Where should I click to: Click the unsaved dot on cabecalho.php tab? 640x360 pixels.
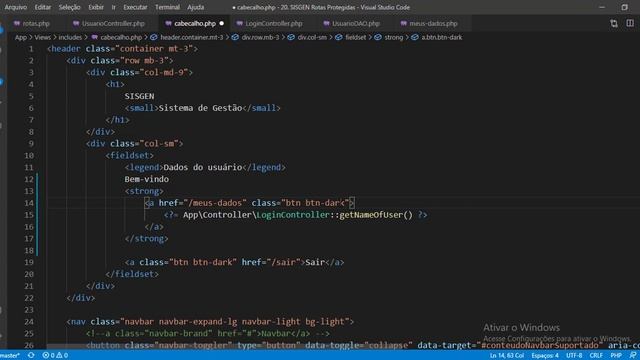(x=222, y=24)
